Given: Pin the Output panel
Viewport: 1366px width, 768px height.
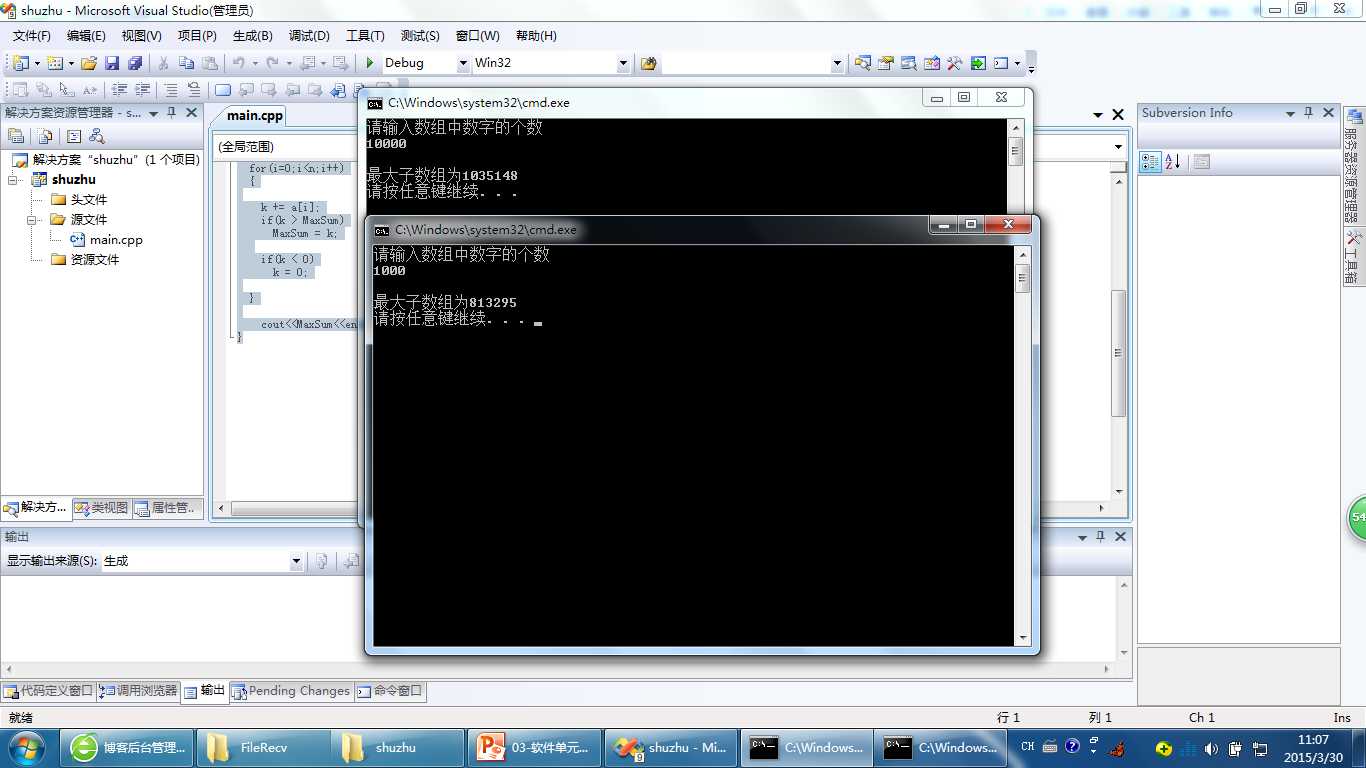Looking at the screenshot, I should tap(1101, 537).
